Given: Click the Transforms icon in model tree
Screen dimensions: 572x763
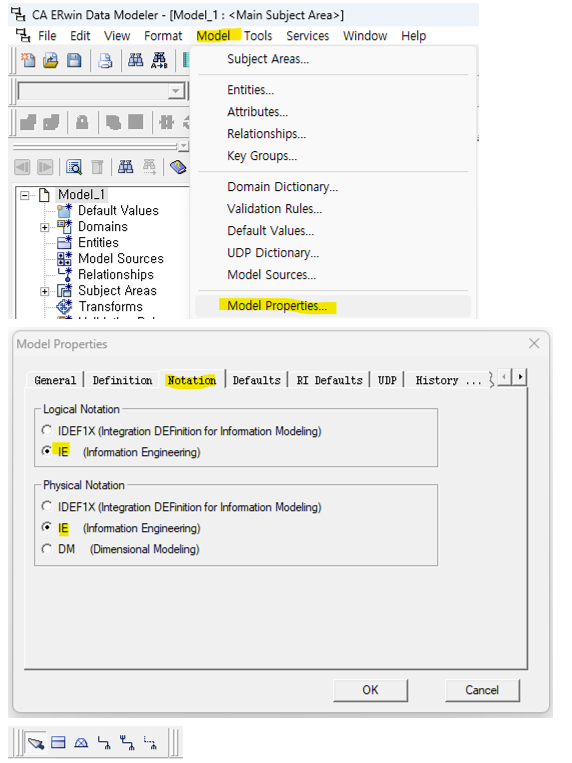Looking at the screenshot, I should tap(64, 307).
